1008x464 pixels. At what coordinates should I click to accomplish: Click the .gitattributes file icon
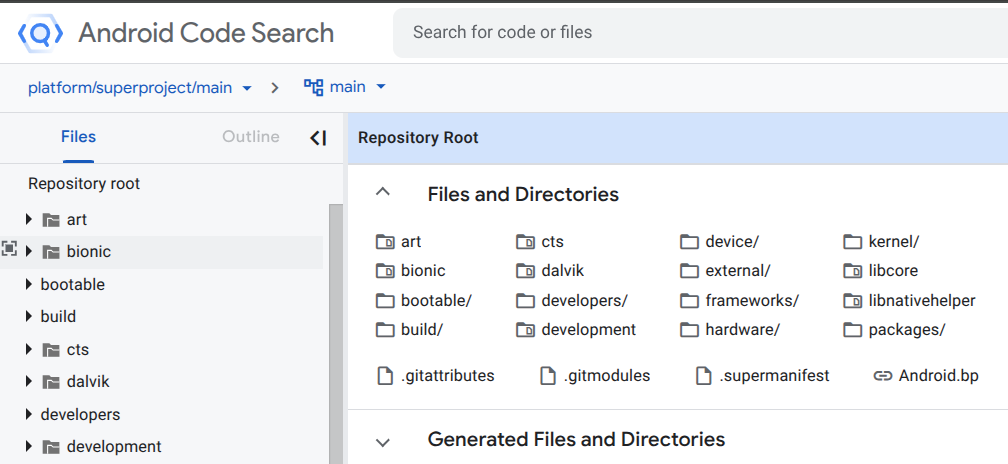(384, 376)
